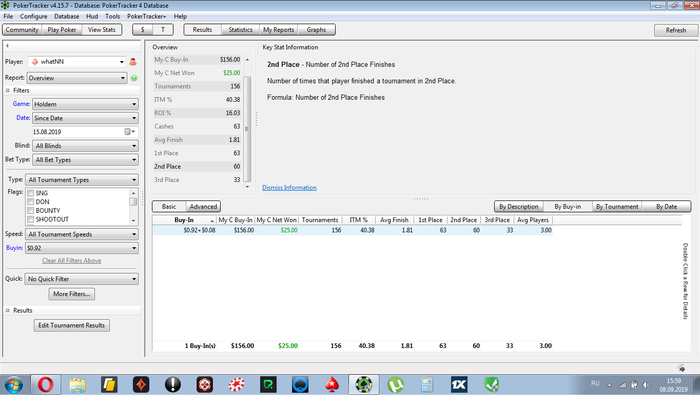Click the pin icon in the status bar
The width and height of the screenshot is (700, 403).
[681, 368]
